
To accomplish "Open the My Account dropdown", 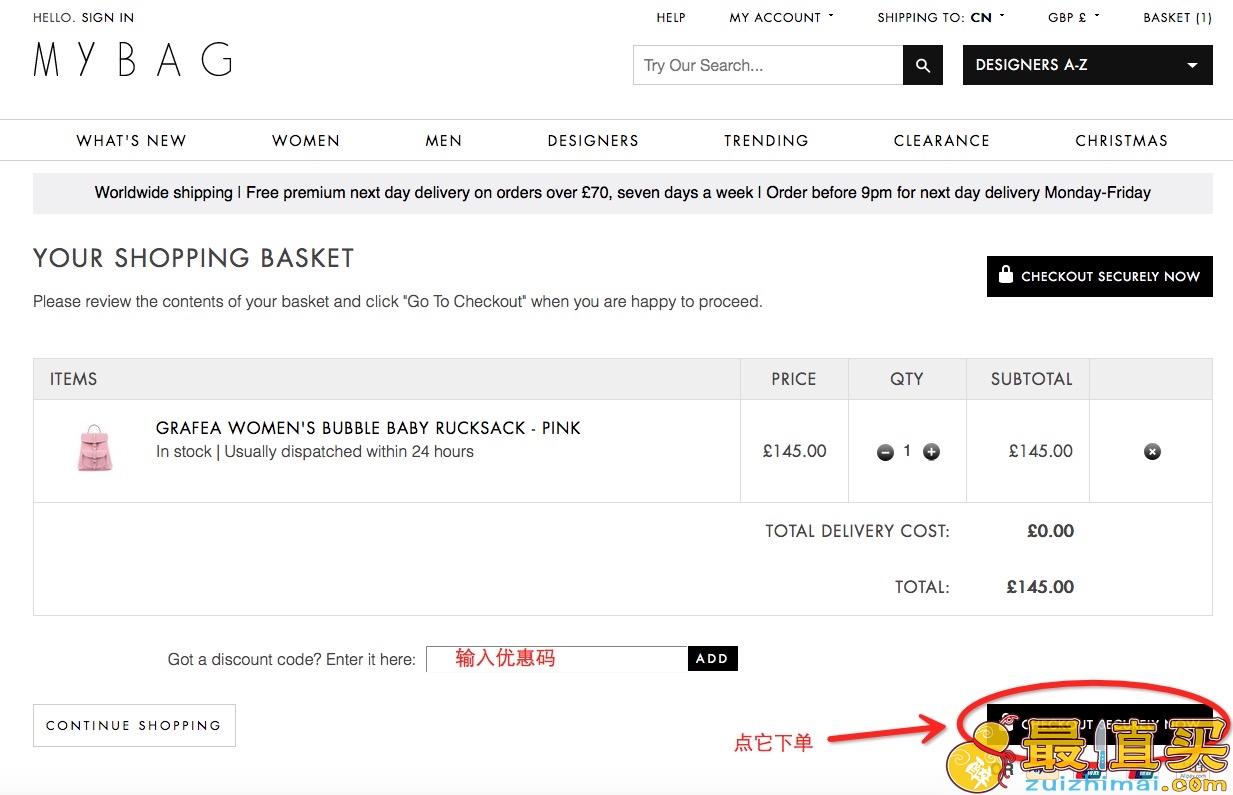I will (781, 17).
